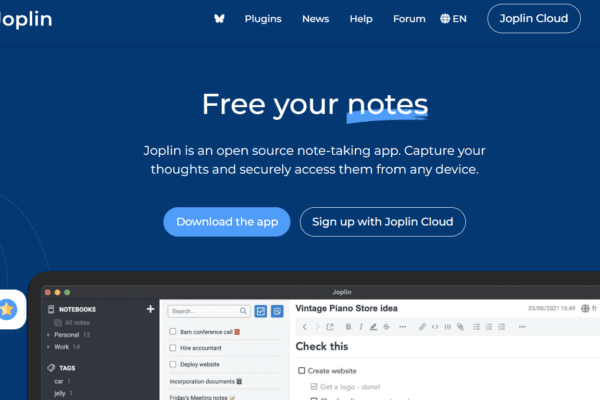Click the note Search input field
Viewport: 600px width, 400px height.
208,312
